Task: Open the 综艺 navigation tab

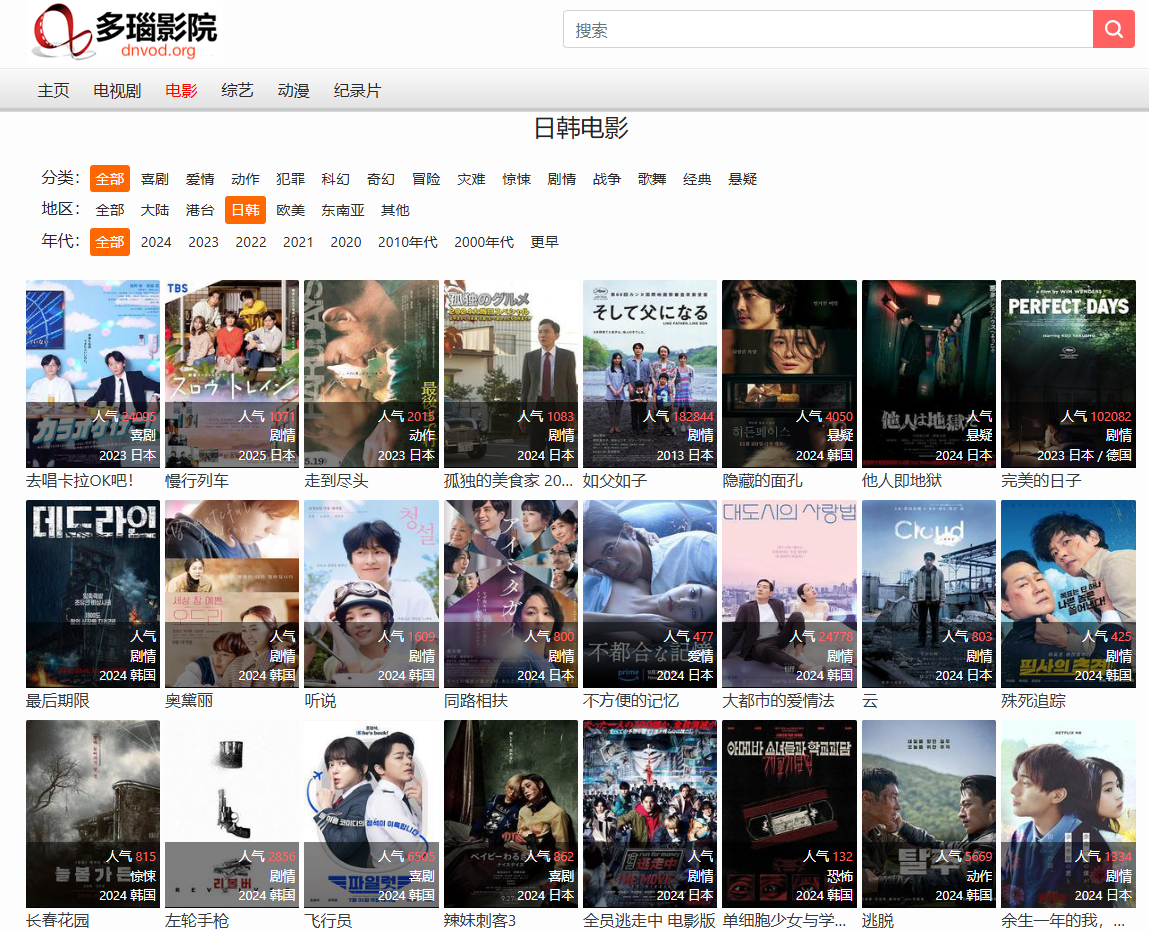Action: point(237,90)
